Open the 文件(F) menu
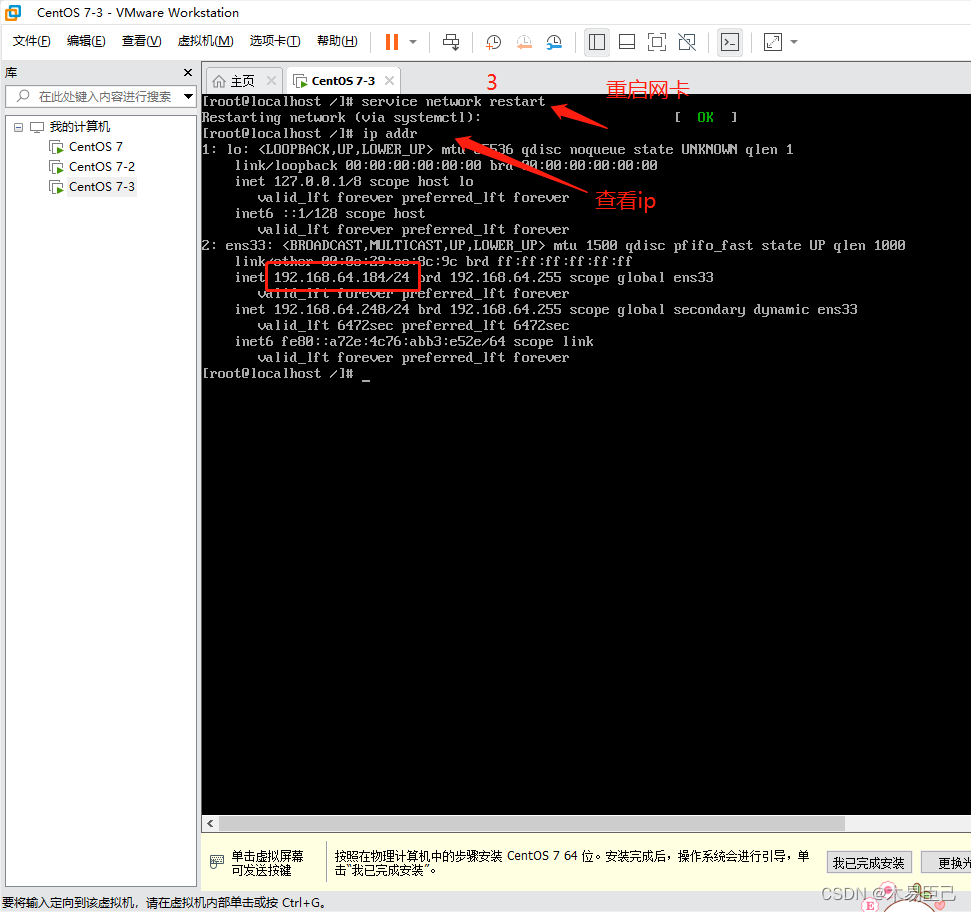971x912 pixels. 31,41
